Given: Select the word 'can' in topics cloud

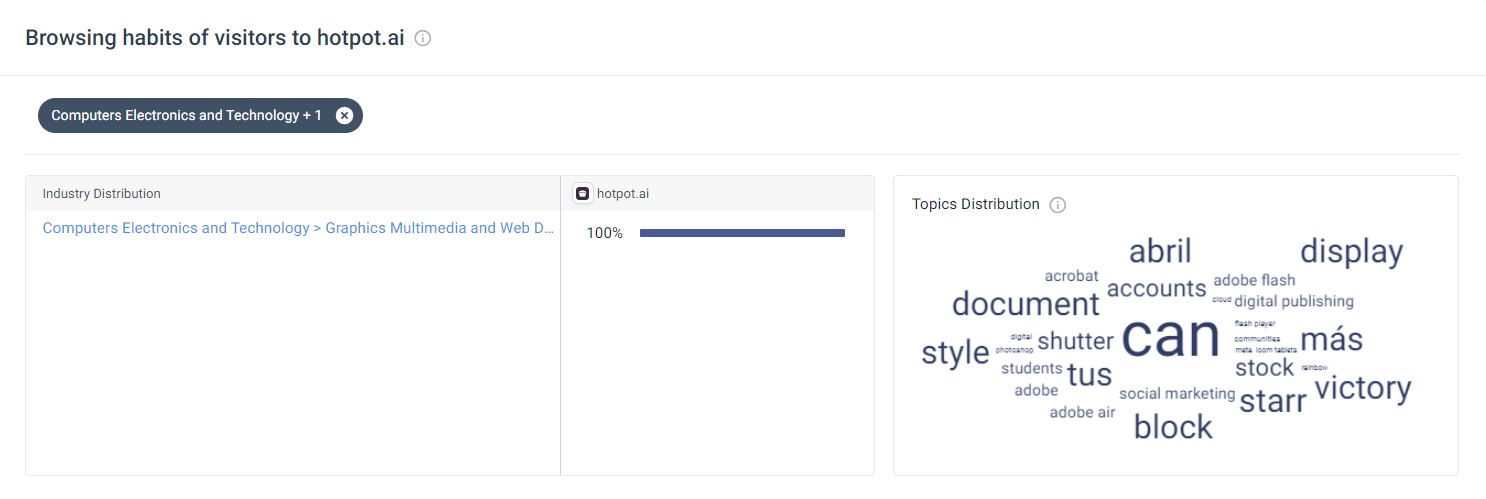Looking at the screenshot, I should point(1171,337).
